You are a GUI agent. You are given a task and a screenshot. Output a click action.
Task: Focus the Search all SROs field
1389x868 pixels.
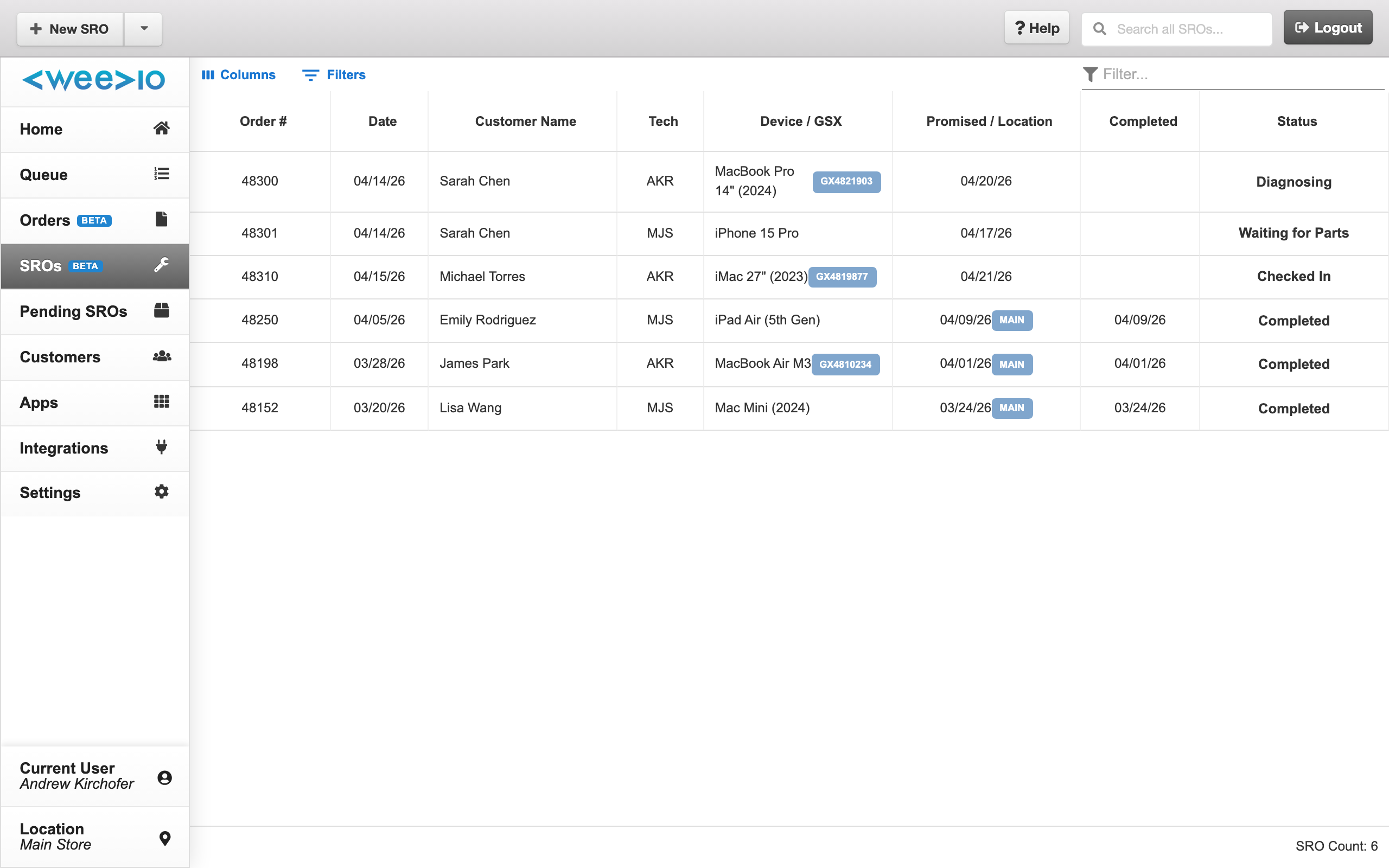1177,29
